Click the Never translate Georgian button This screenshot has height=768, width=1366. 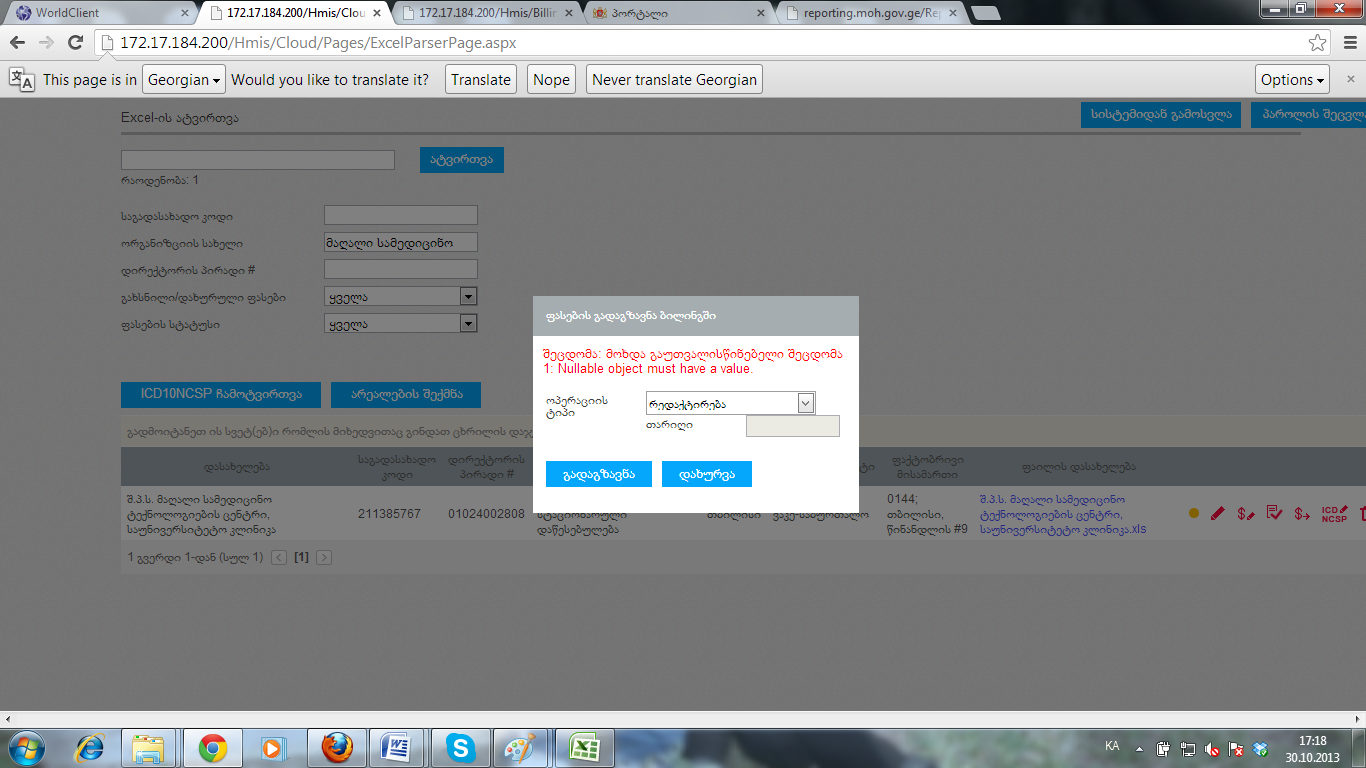[x=674, y=80]
